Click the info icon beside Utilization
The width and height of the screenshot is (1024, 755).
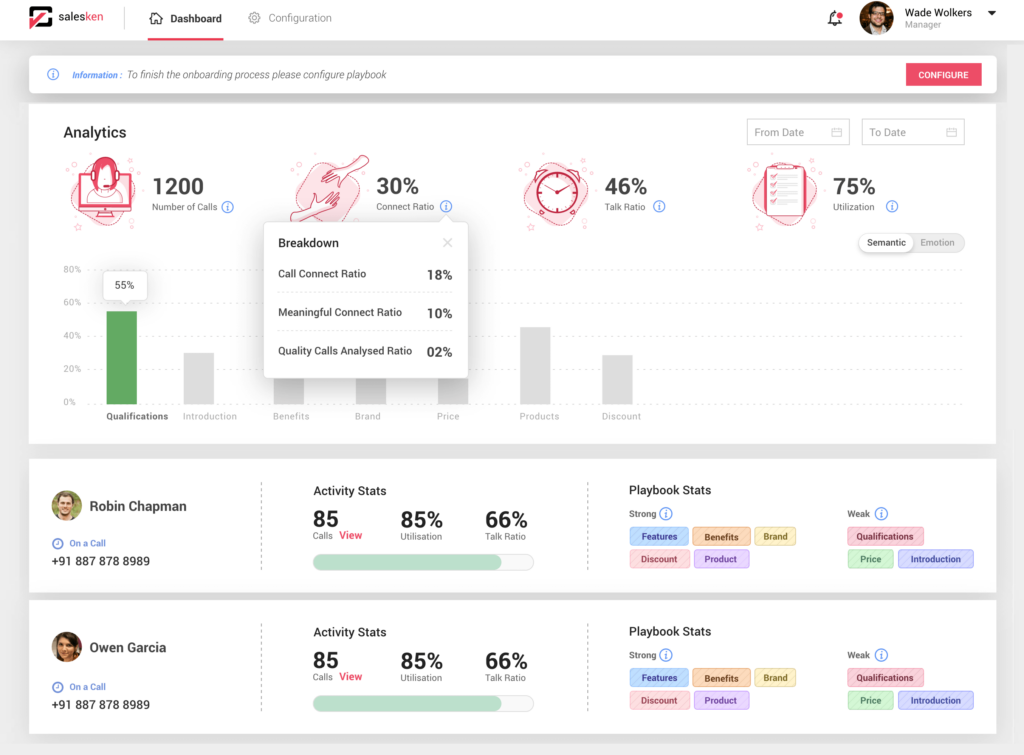890,207
